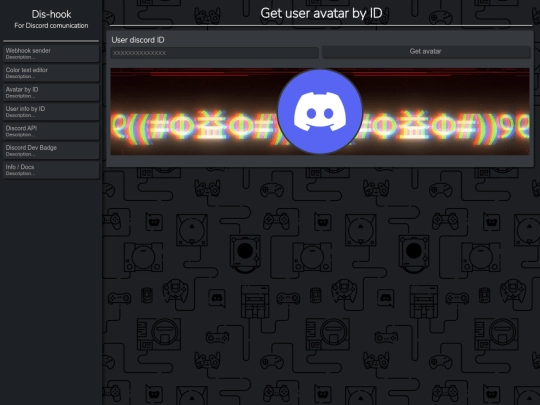Focus the User discord ID input field
Screen dimensions: 540x405
tap(214, 53)
